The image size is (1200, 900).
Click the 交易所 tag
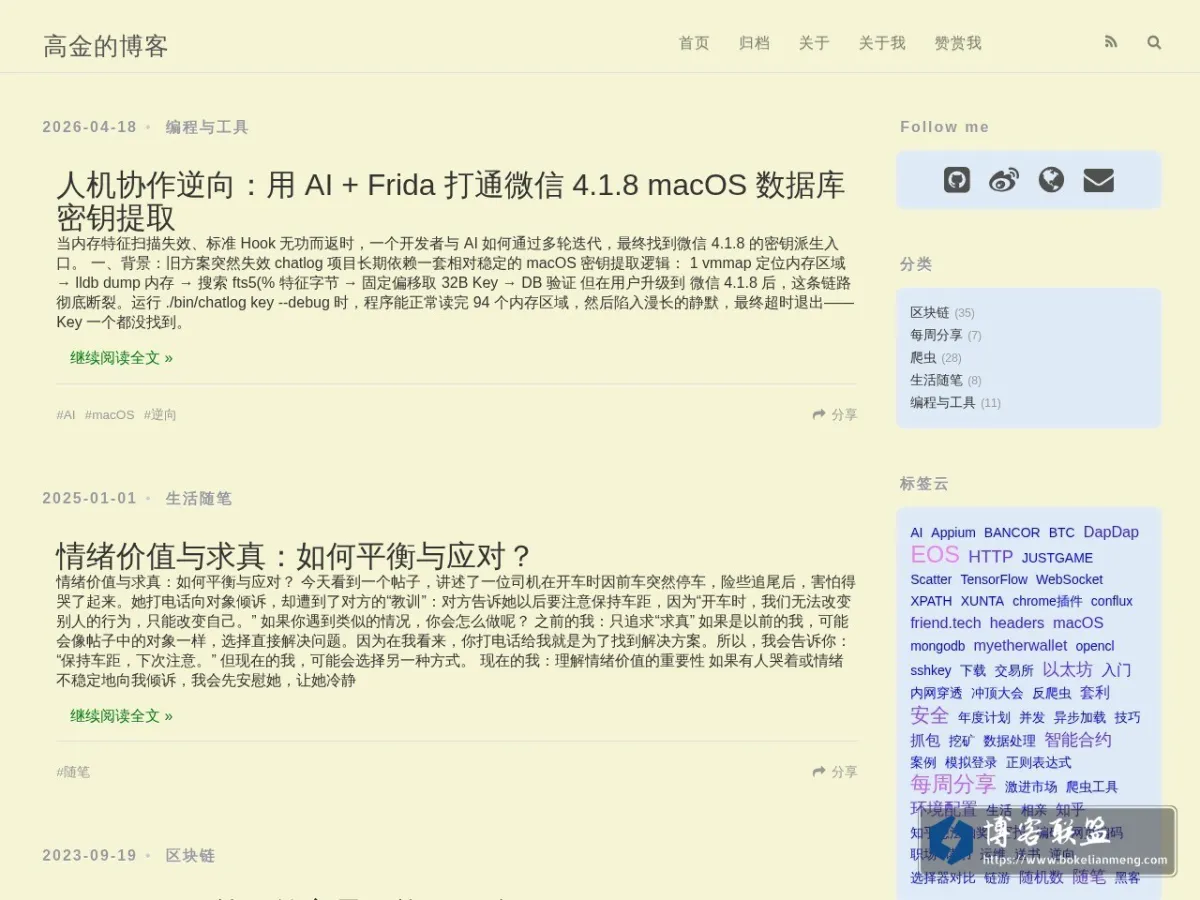[1014, 671]
